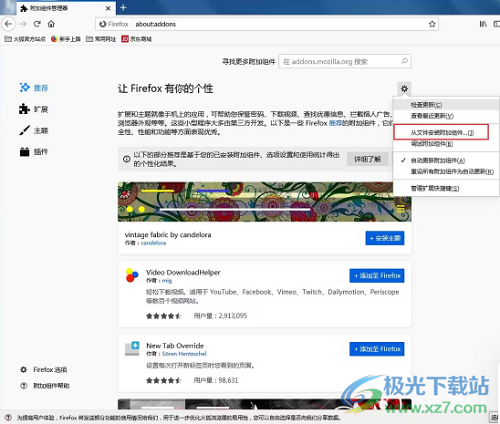500x424 pixels.
Task: Go to the home page icon
Action: point(51,24)
